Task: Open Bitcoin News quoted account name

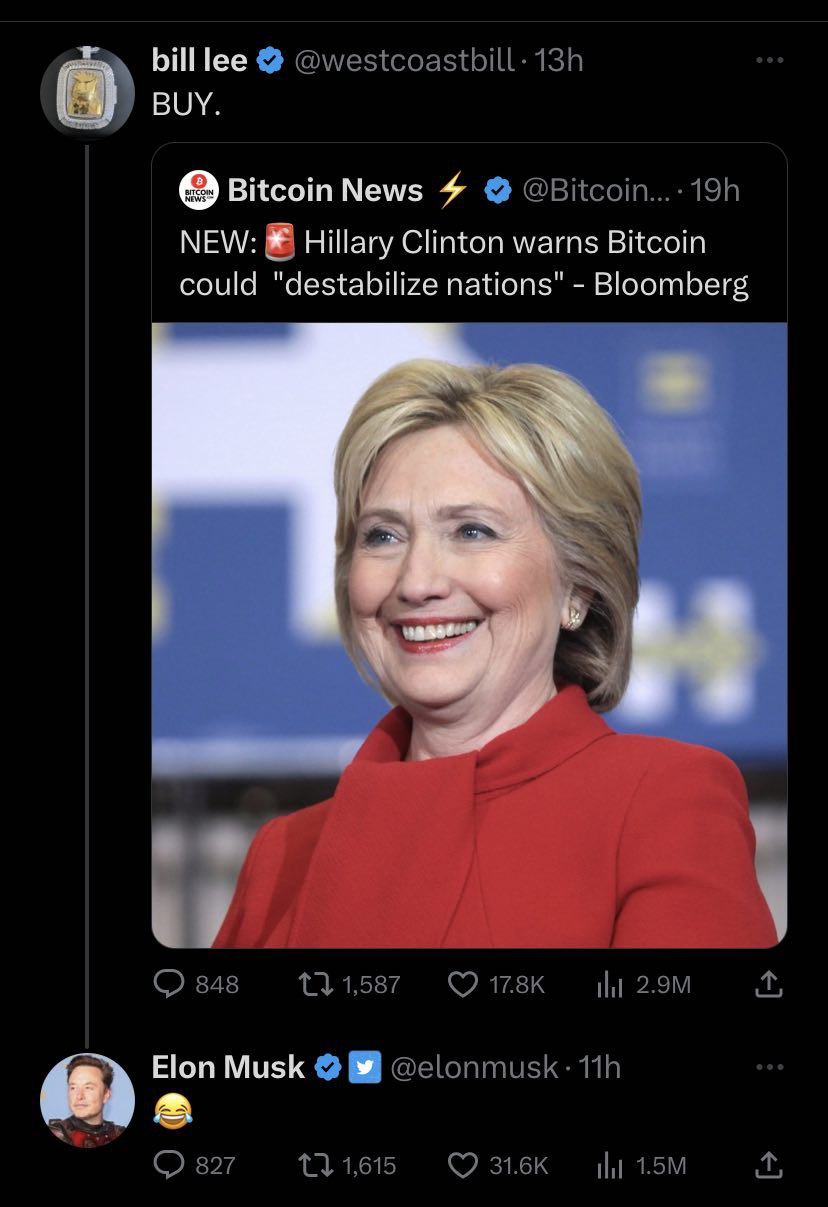Action: [x=325, y=190]
